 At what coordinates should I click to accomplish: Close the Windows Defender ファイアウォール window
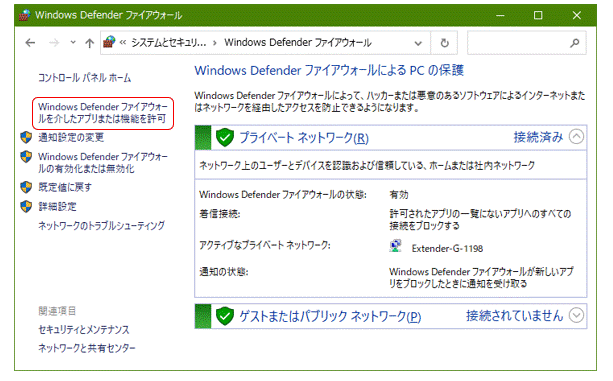pos(577,15)
